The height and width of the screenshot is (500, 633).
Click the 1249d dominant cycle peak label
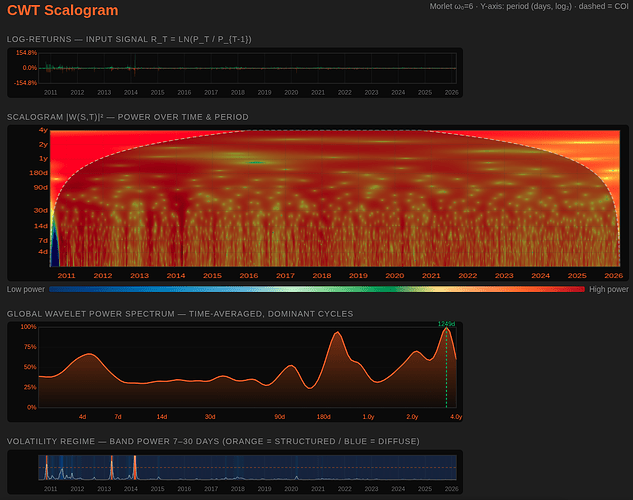click(446, 324)
